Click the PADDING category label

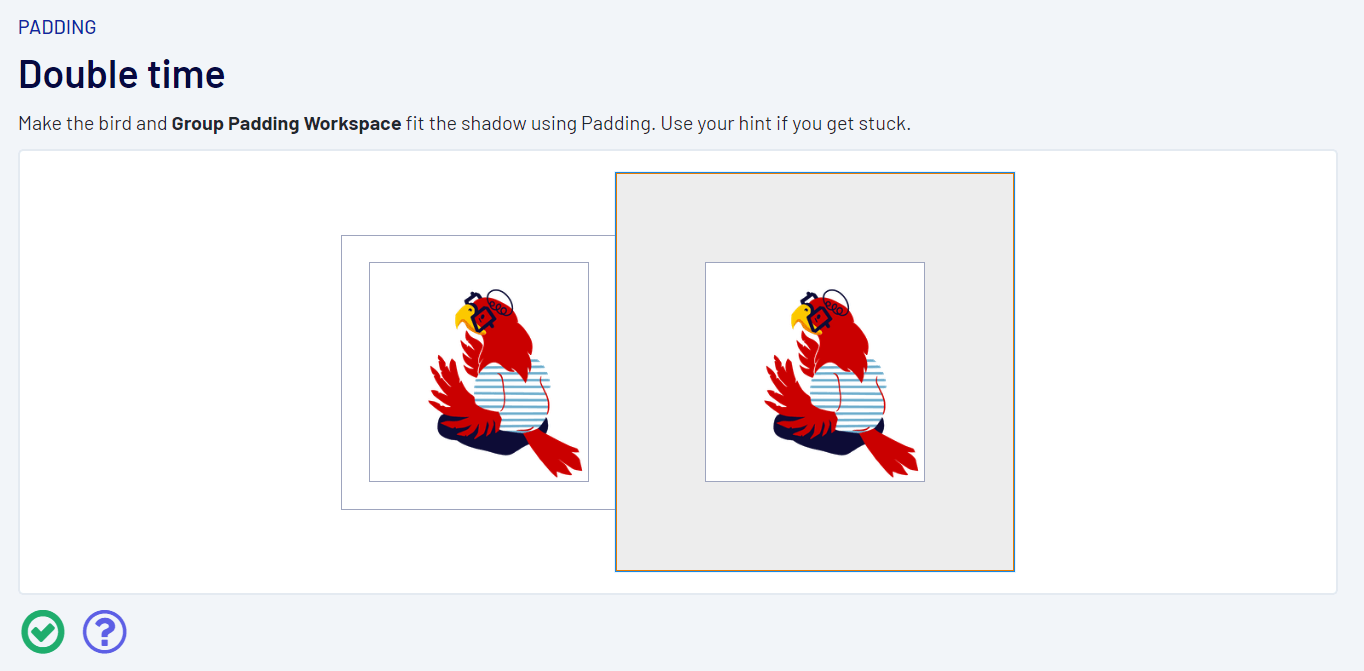[x=57, y=27]
